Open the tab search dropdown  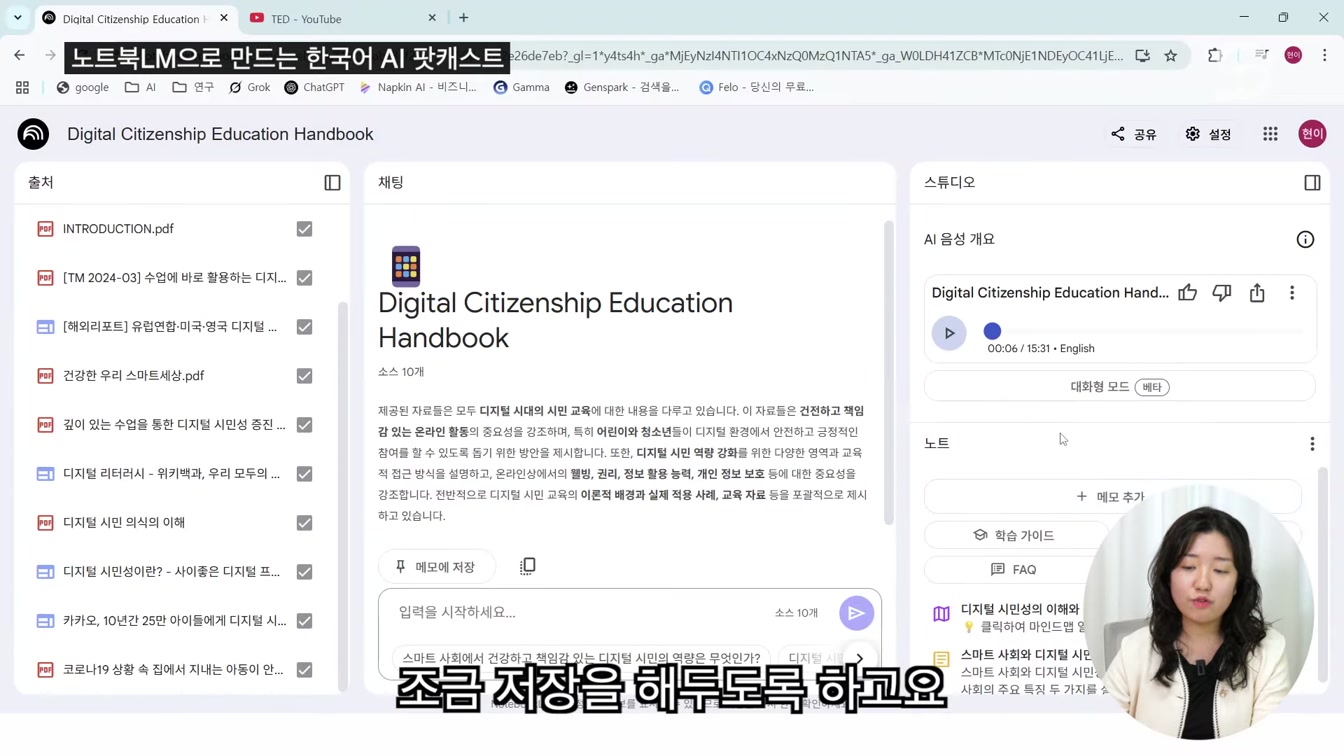click(17, 18)
